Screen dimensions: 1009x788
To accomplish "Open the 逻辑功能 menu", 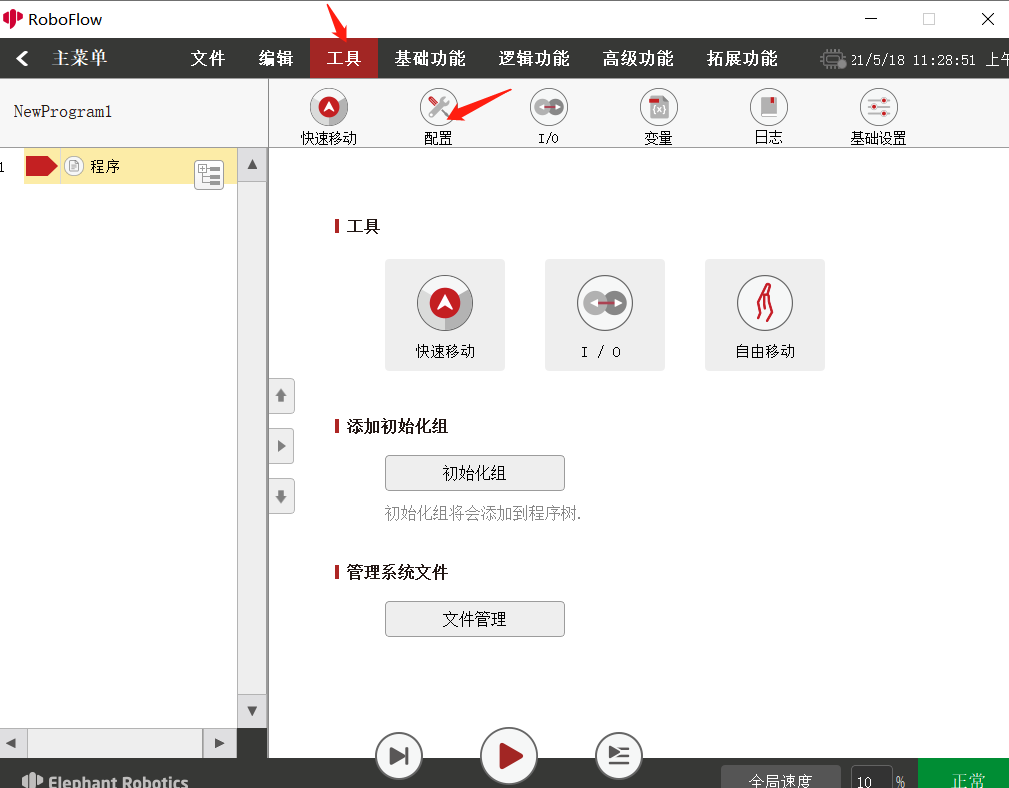I will pyautogui.click(x=534, y=59).
